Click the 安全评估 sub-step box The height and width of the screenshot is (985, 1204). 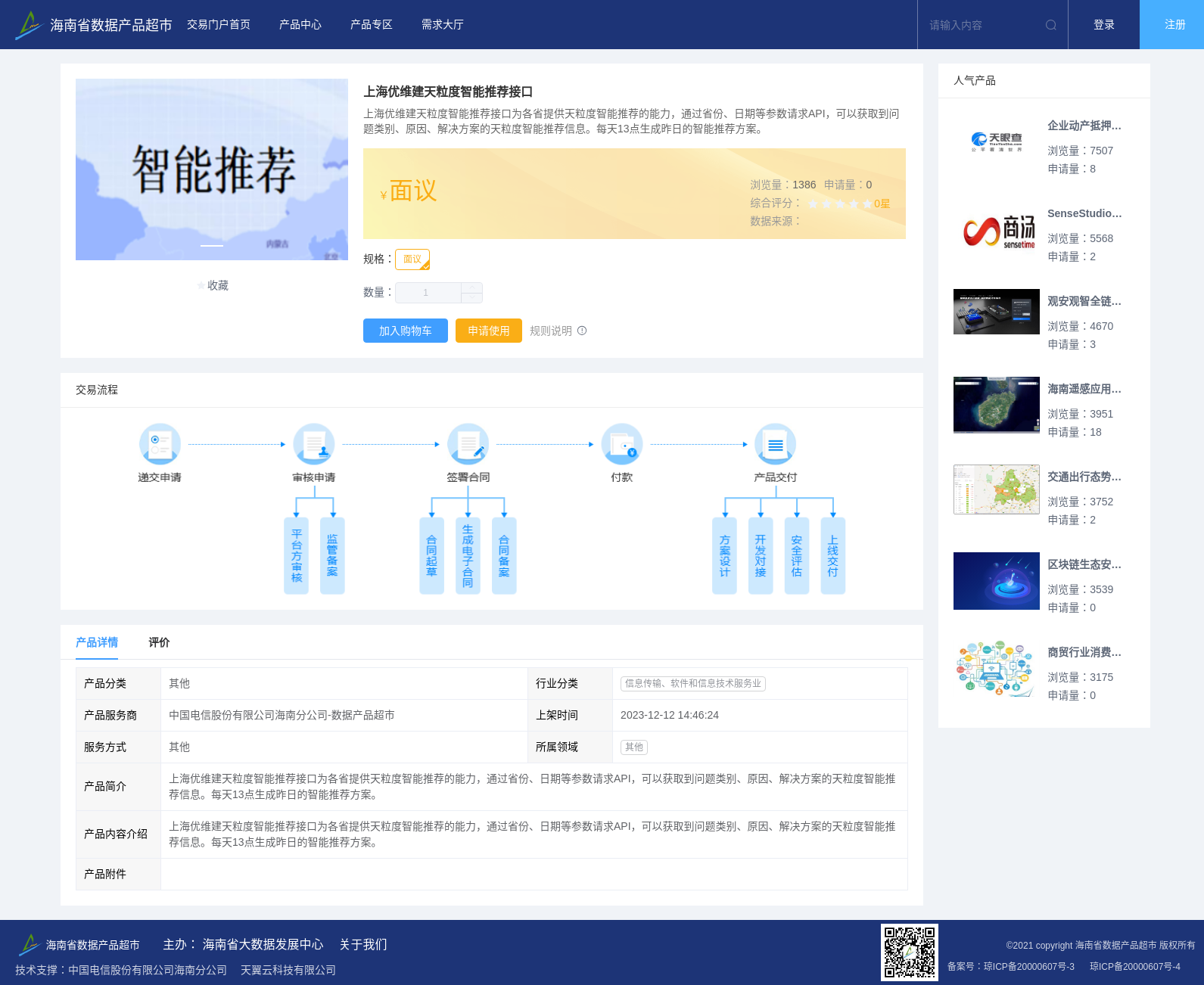click(x=797, y=556)
